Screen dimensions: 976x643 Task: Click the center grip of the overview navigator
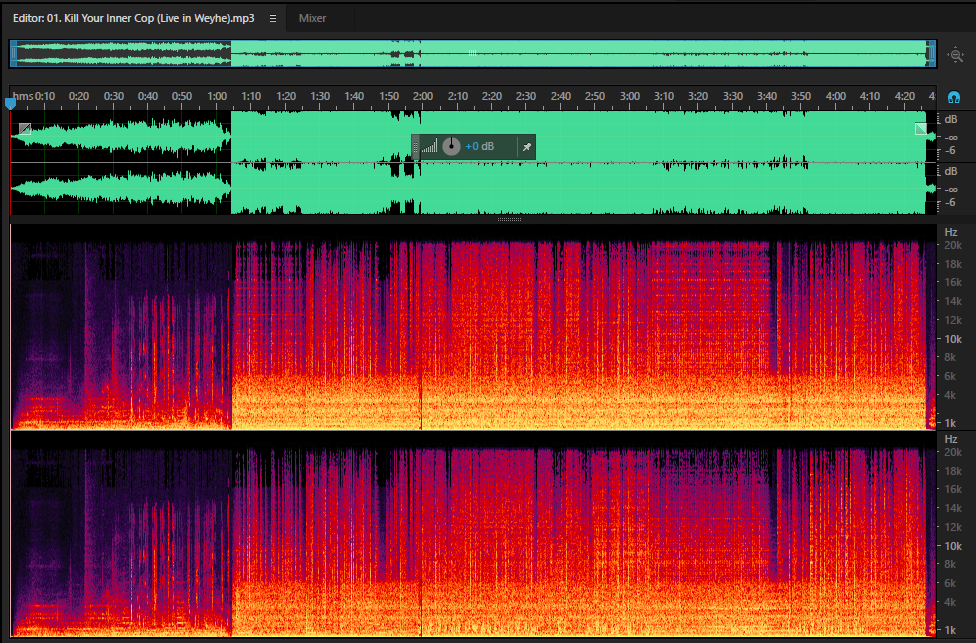tap(472, 54)
